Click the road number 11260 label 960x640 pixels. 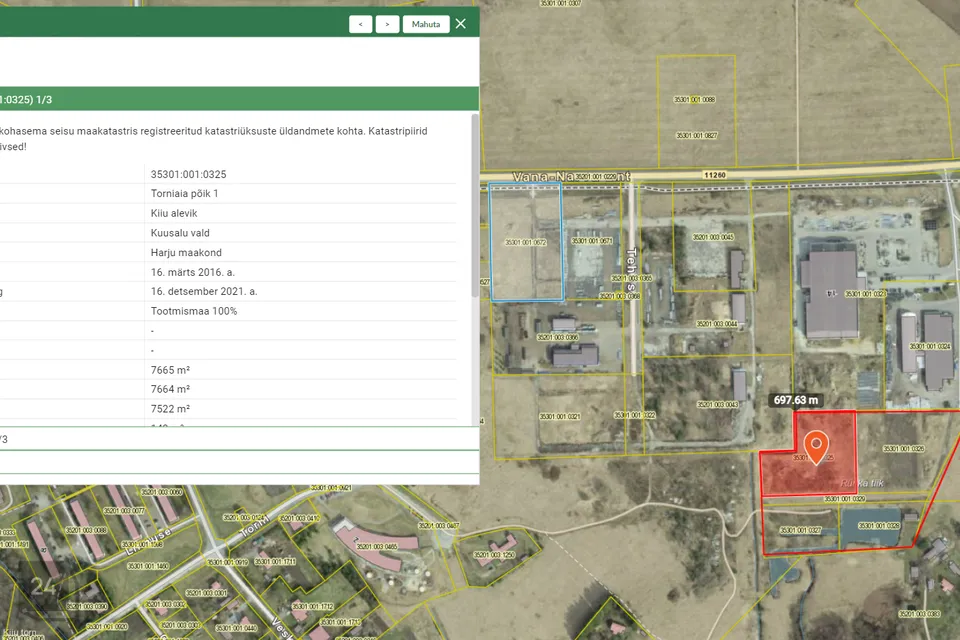(x=715, y=174)
